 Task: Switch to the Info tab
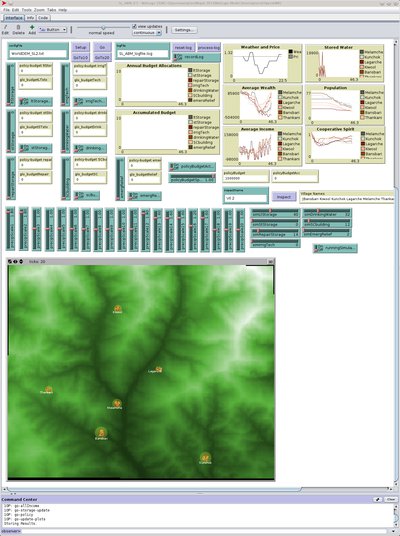(x=30, y=18)
